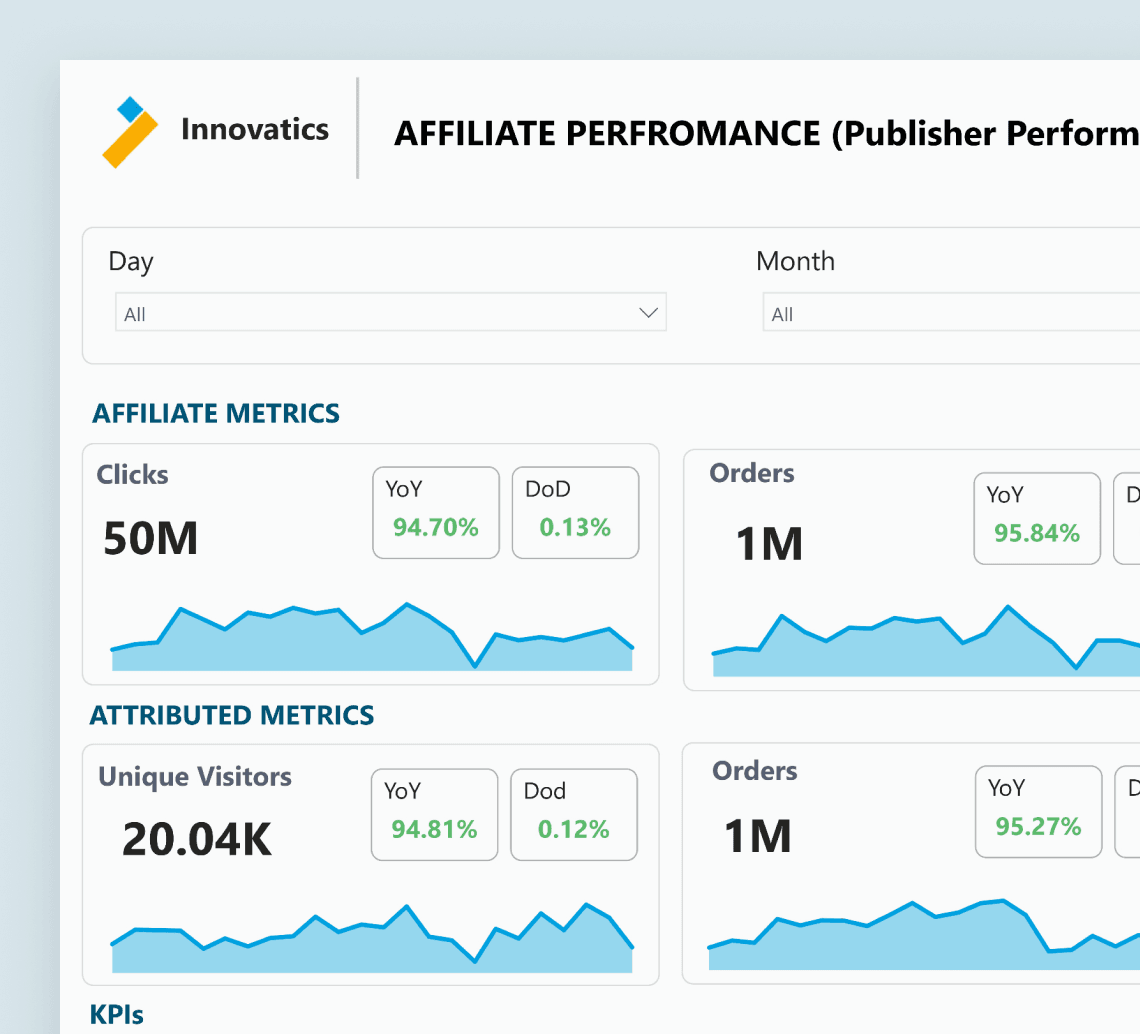Click the ATTRIBUTED METRICS section heading
The image size is (1140, 1034).
click(232, 716)
